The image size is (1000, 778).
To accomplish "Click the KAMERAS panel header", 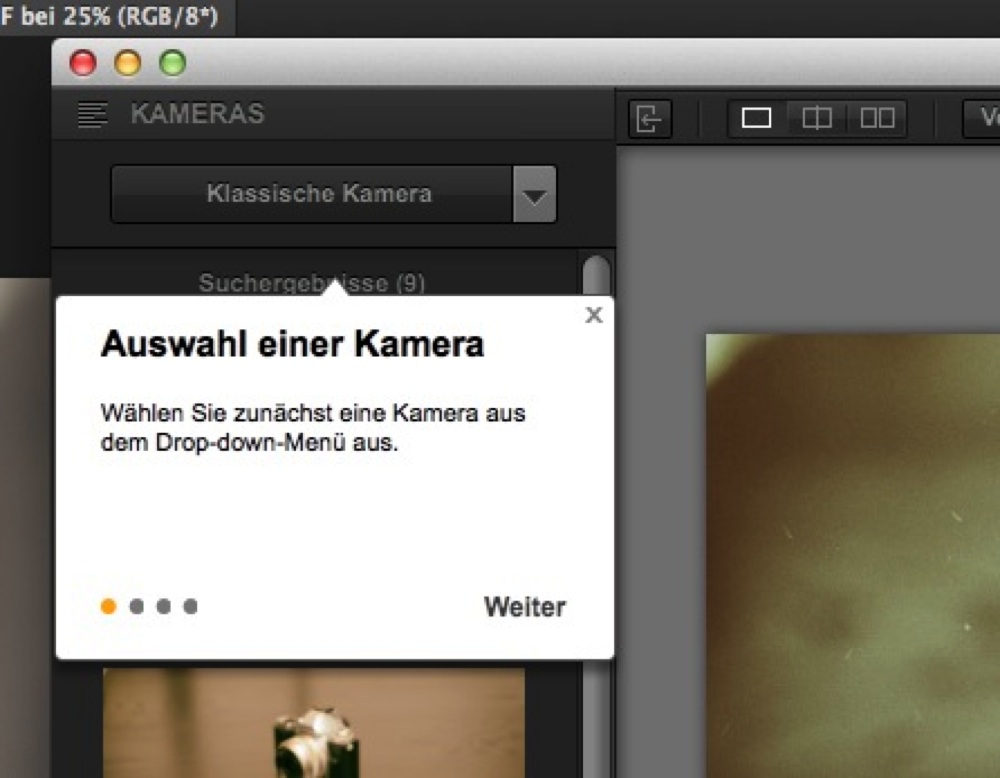I will click(198, 114).
